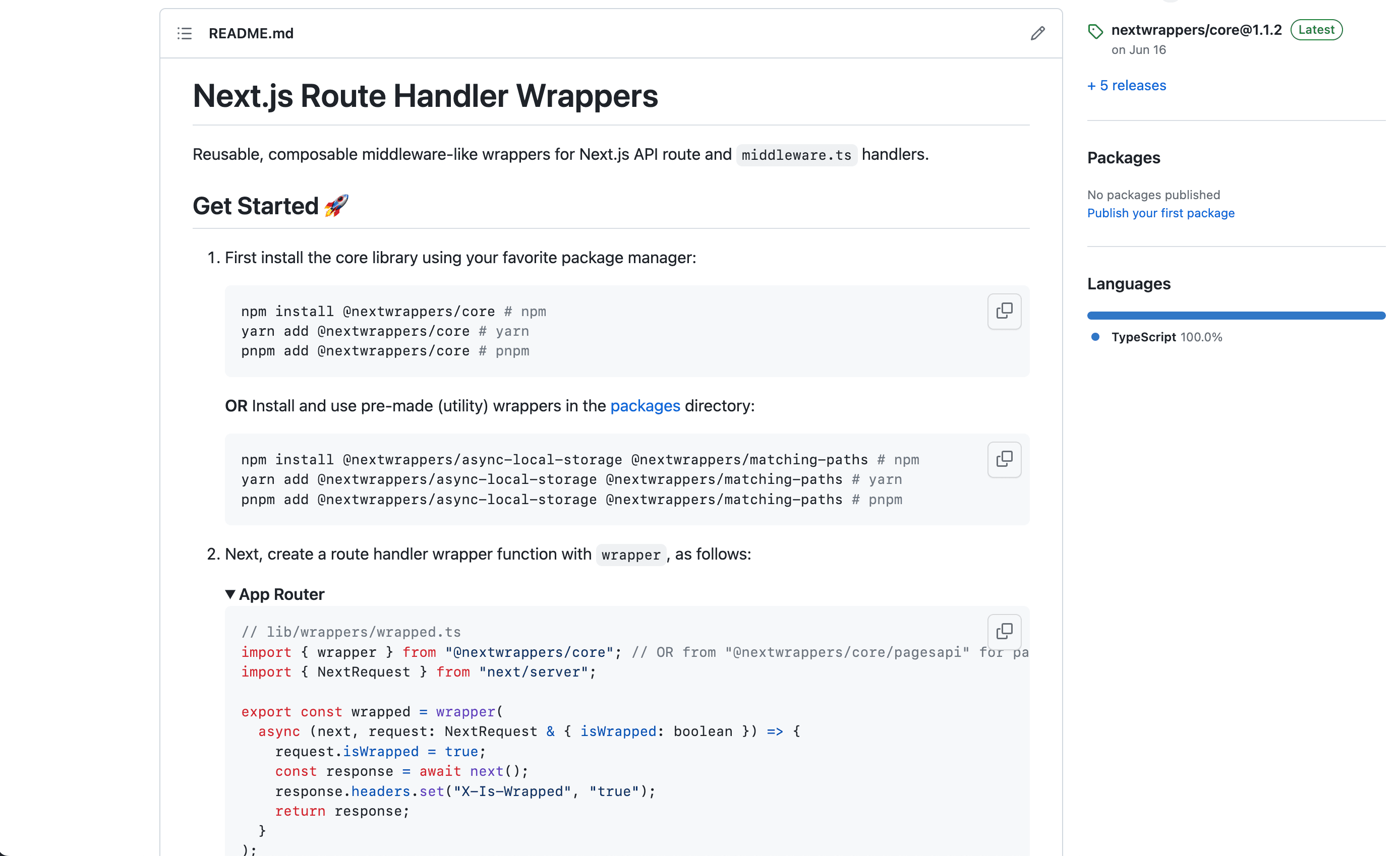This screenshot has width=1400, height=856.
Task: Click the 'export const wrapped = wrapper(' line
Action: pyautogui.click(x=372, y=712)
